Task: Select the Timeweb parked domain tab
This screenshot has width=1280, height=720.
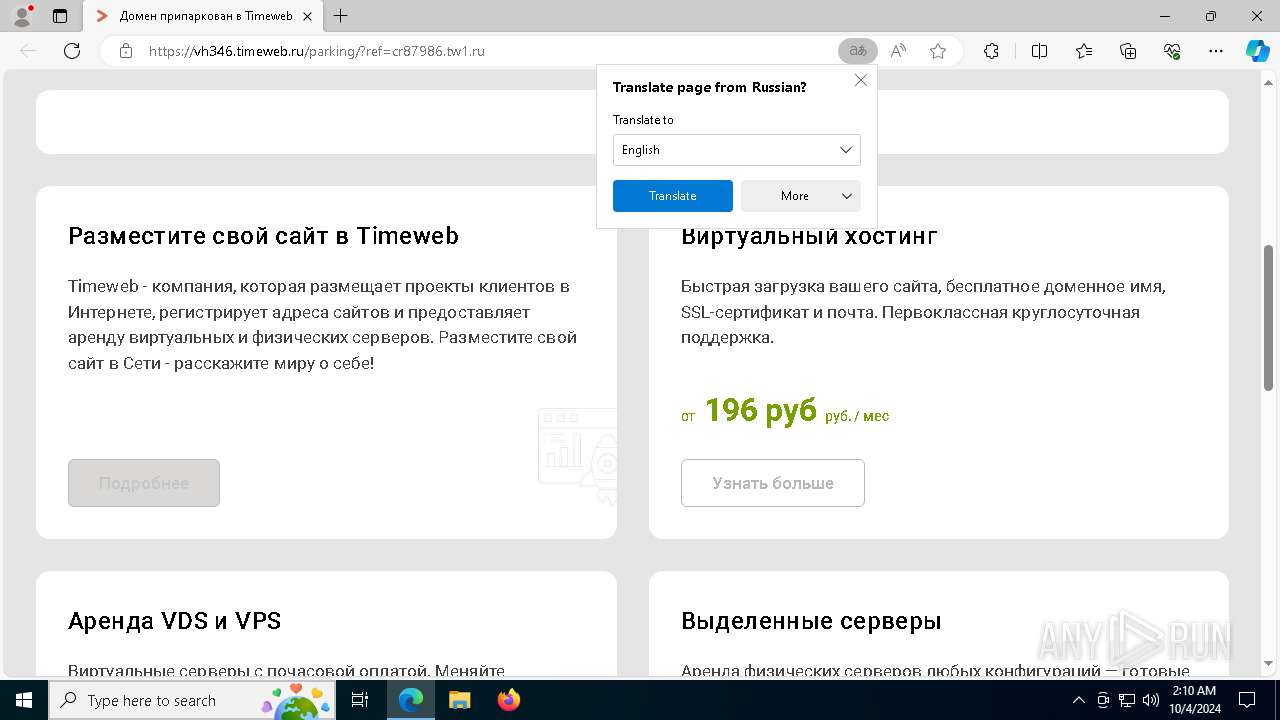Action: tap(205, 16)
